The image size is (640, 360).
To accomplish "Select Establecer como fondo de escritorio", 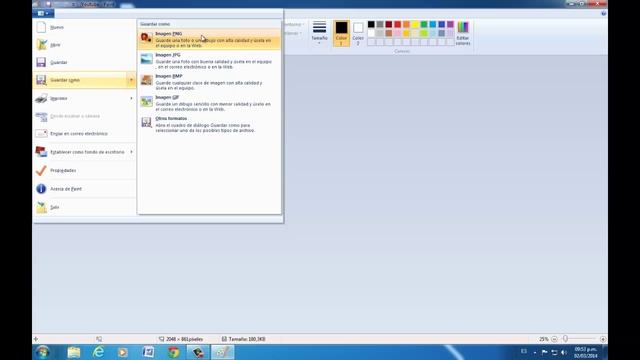I will [80, 152].
